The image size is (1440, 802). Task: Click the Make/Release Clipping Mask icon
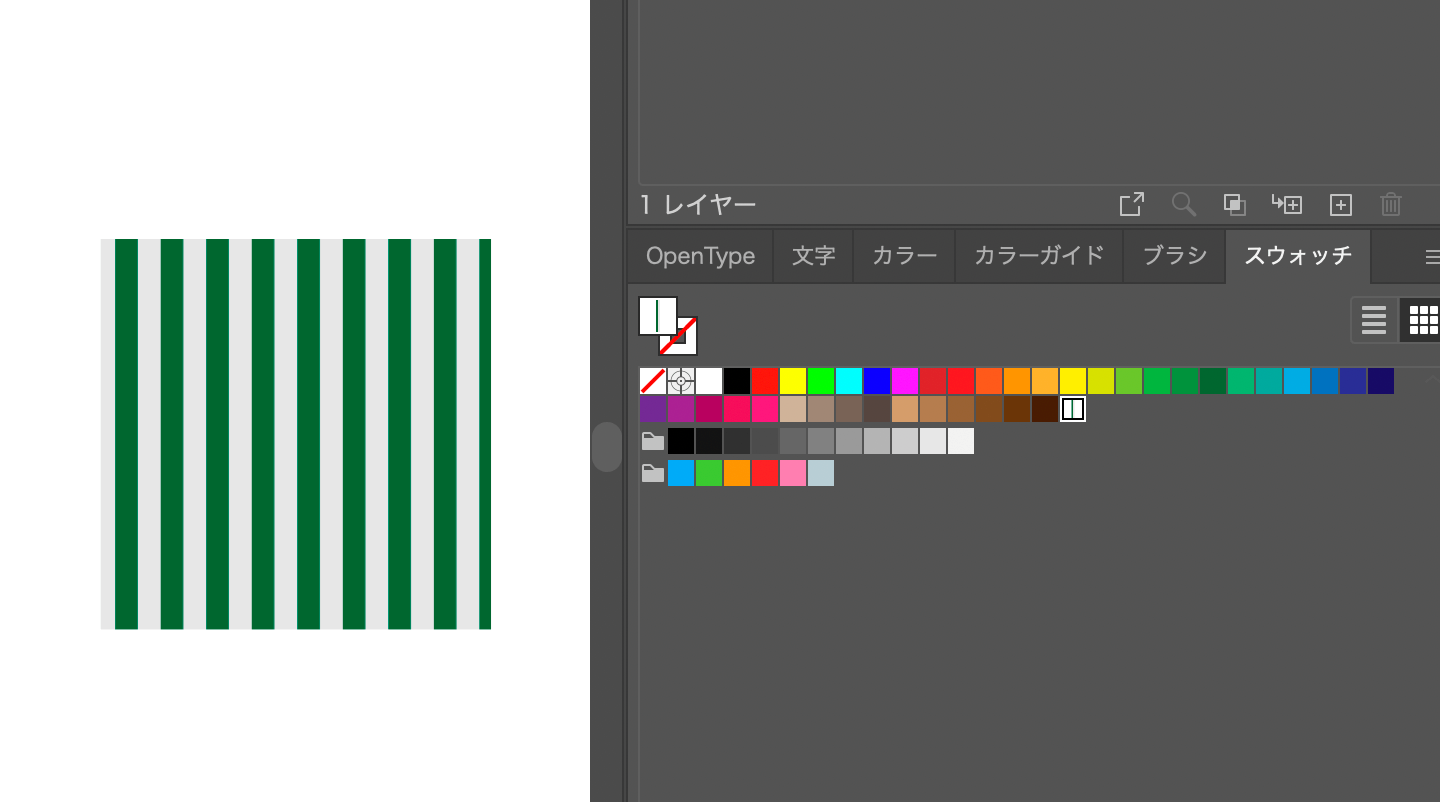pos(1235,205)
